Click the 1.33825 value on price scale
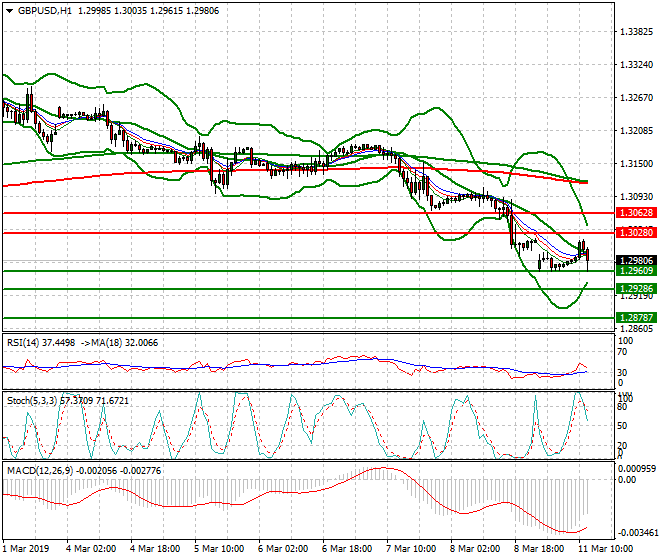Screen dimensions: 660x560 click(636, 32)
